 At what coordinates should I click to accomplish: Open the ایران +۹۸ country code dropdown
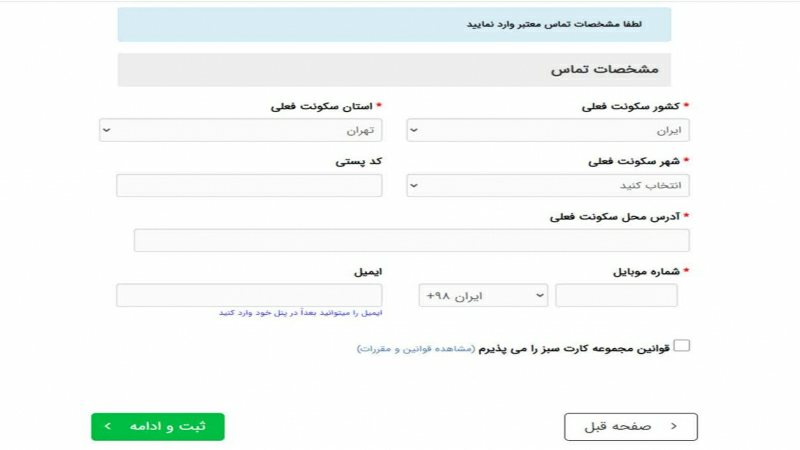point(483,295)
